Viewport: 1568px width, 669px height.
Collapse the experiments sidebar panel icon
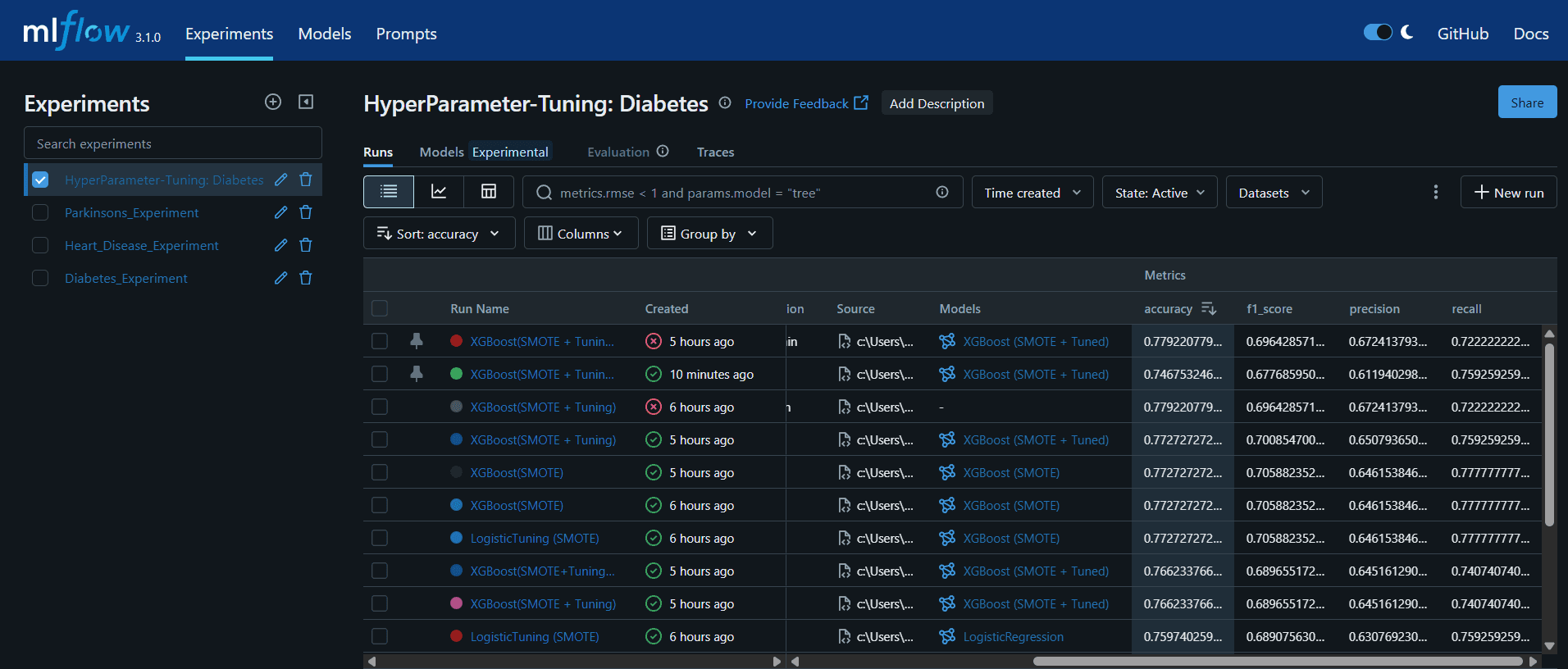(x=306, y=102)
